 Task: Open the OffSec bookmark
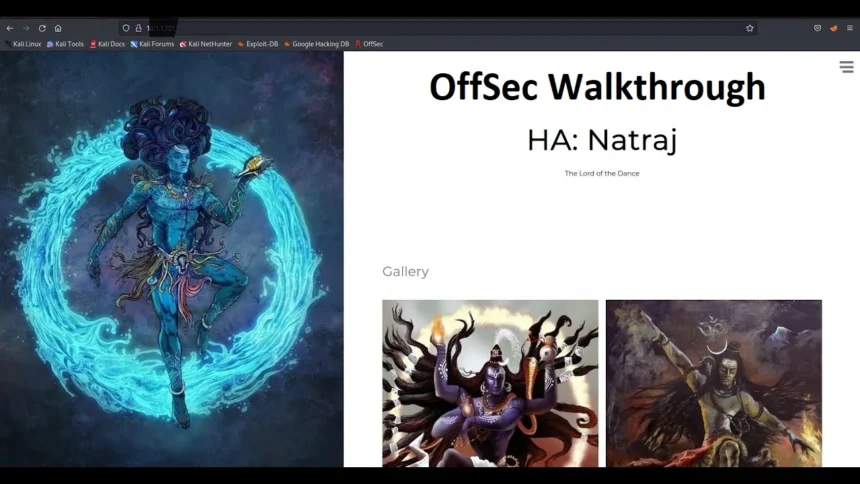click(369, 44)
